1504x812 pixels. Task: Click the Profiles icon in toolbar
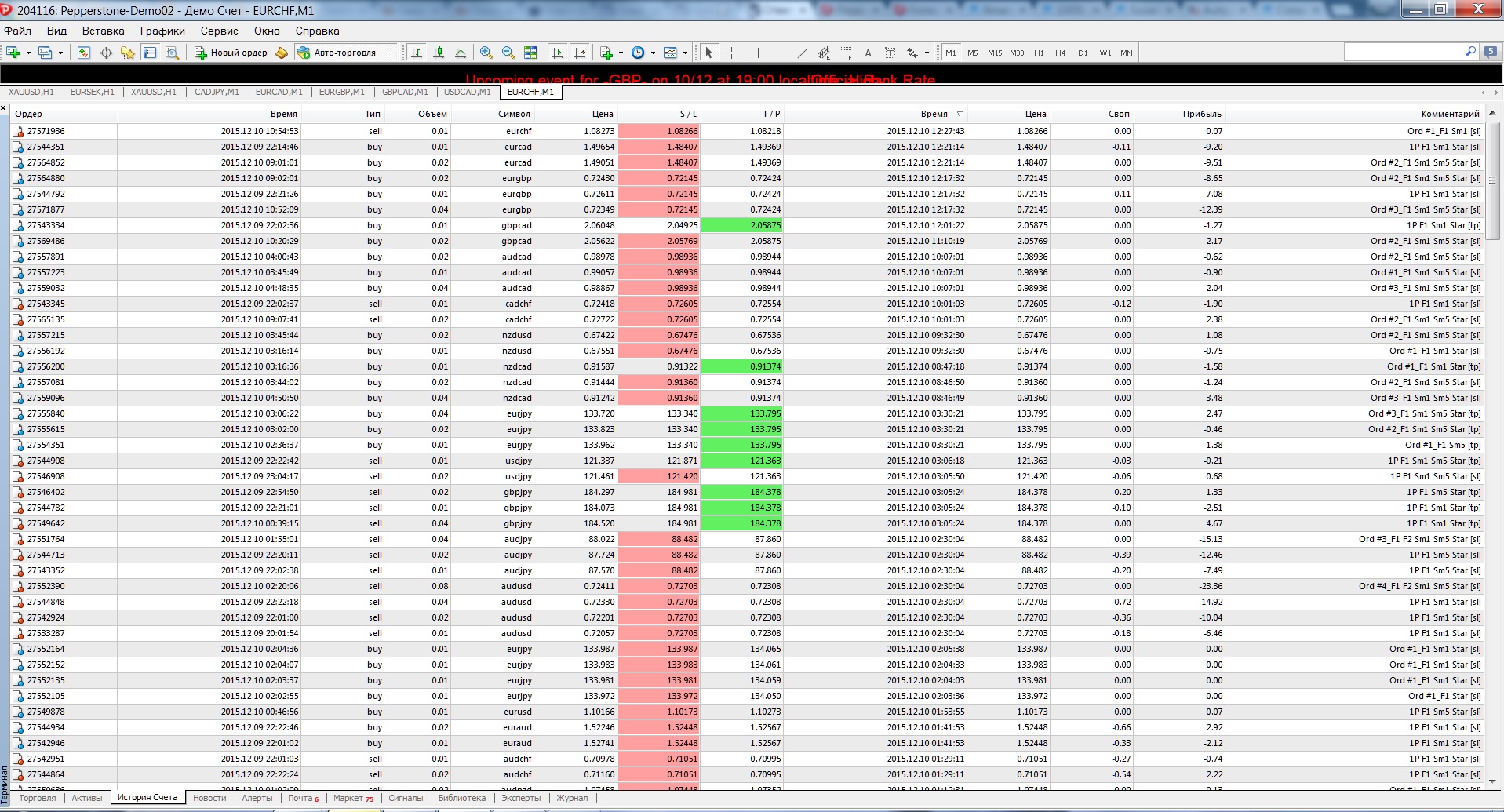[46, 53]
